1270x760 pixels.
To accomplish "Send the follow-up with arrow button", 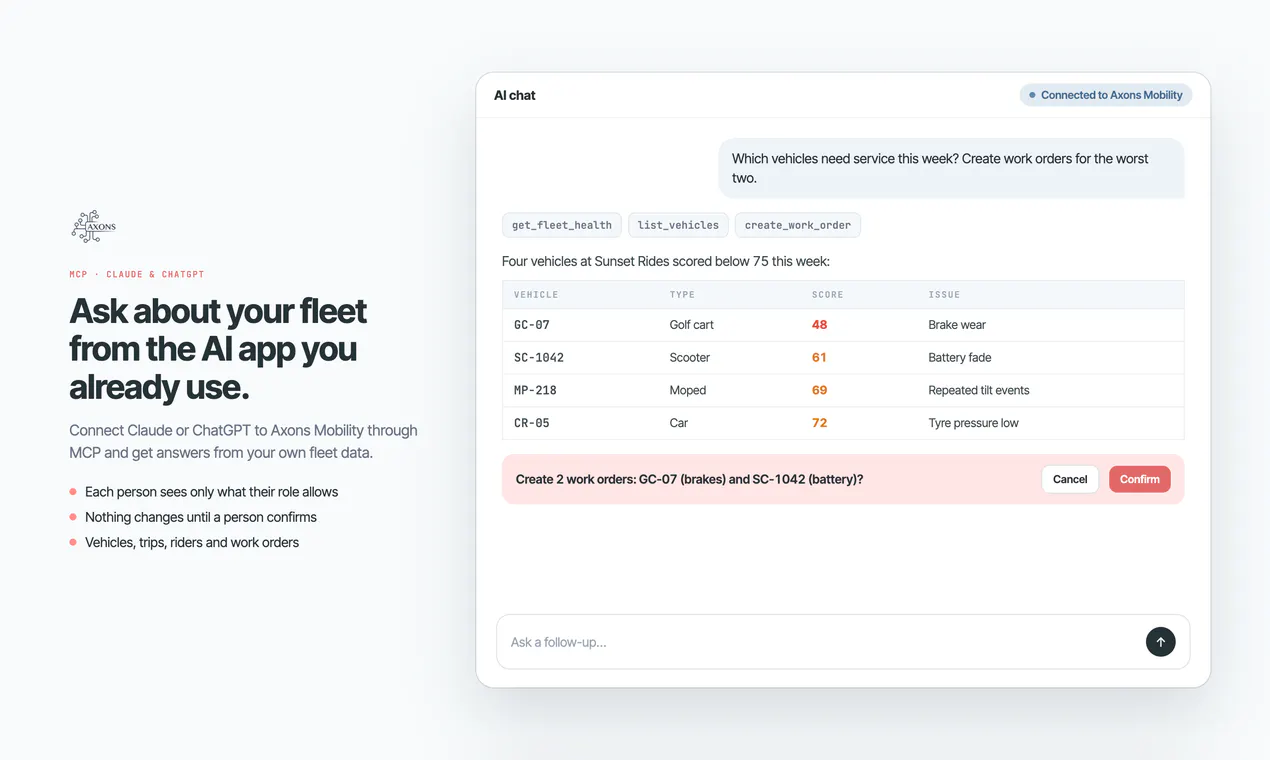I will click(1160, 642).
